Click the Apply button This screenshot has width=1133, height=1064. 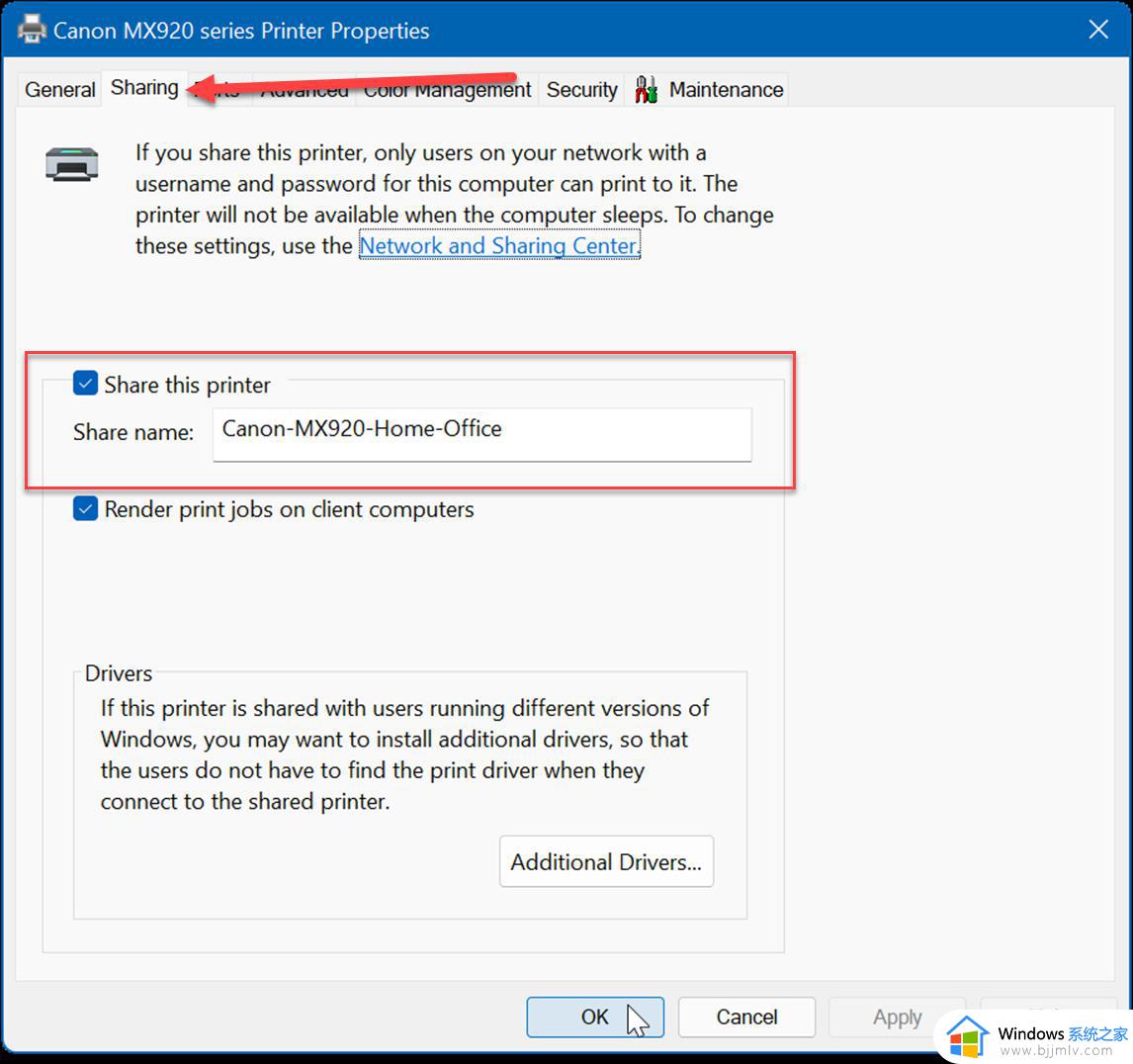(x=897, y=1017)
